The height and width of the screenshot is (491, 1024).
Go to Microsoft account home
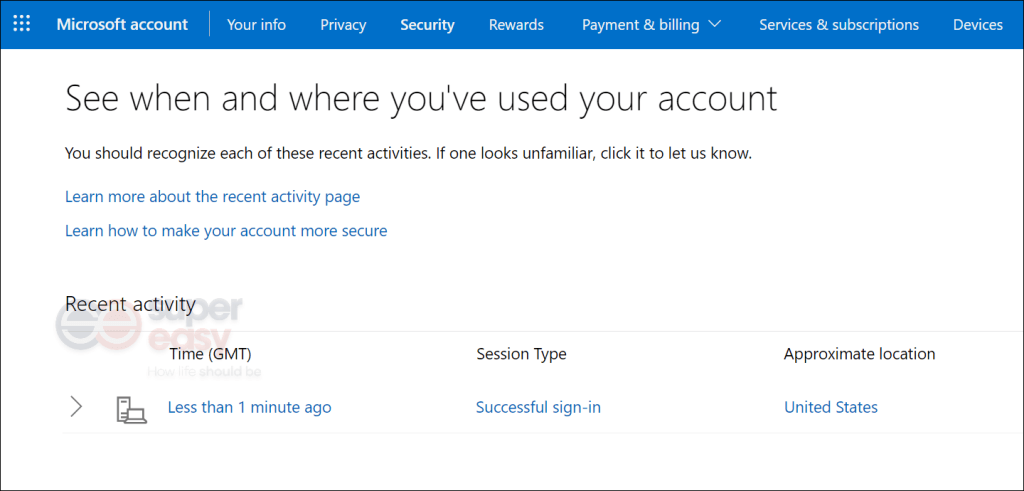click(x=122, y=25)
